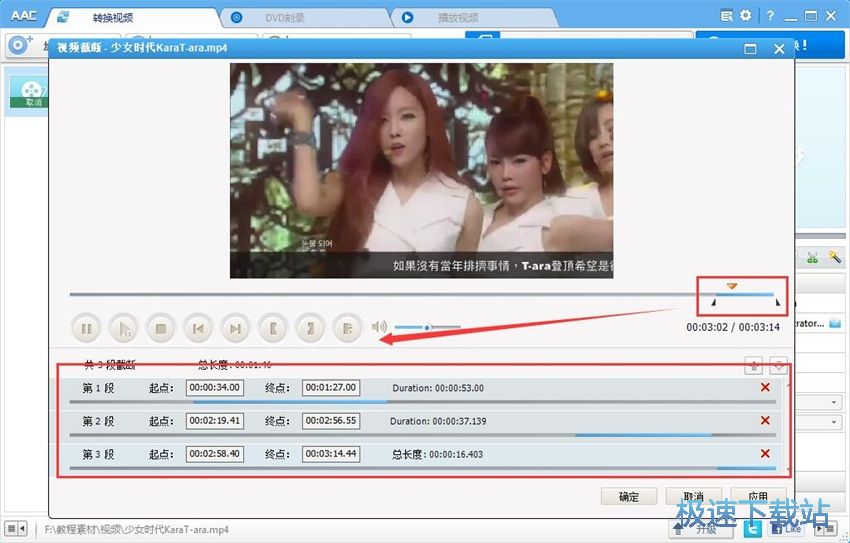Click the add video disc icon

click(x=21, y=44)
